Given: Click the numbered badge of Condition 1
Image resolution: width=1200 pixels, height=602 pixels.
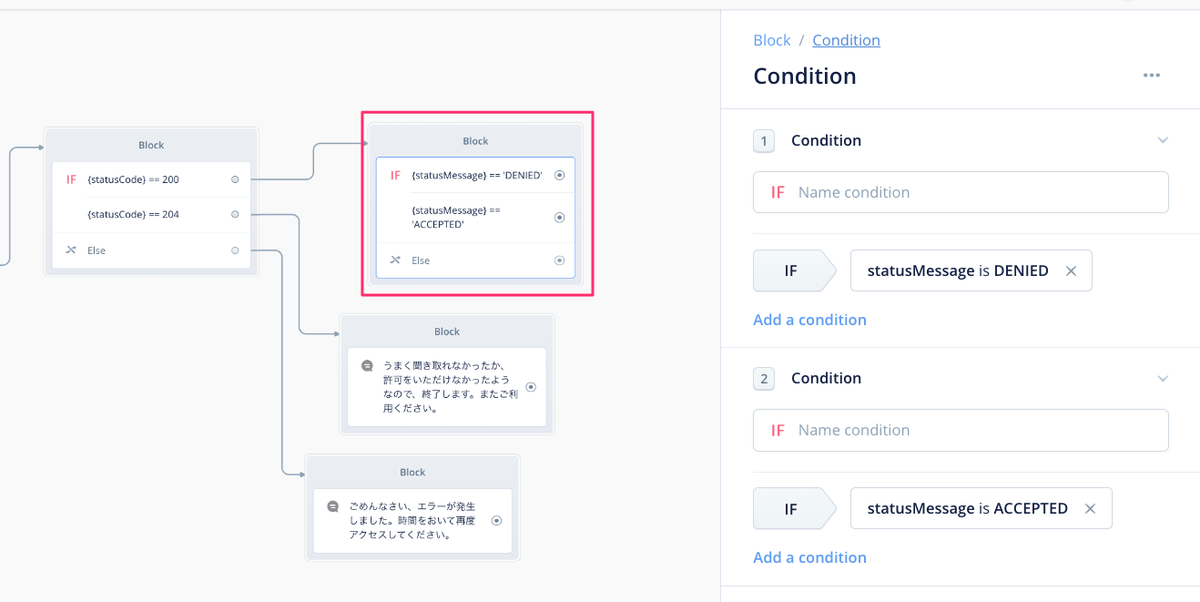Looking at the screenshot, I should (764, 141).
